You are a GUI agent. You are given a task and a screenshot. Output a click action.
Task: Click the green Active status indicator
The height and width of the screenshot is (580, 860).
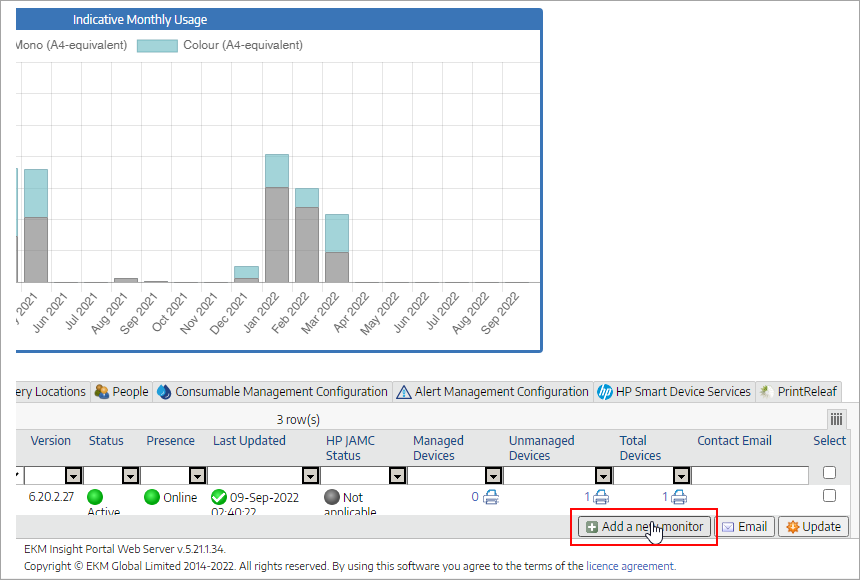pos(96,497)
